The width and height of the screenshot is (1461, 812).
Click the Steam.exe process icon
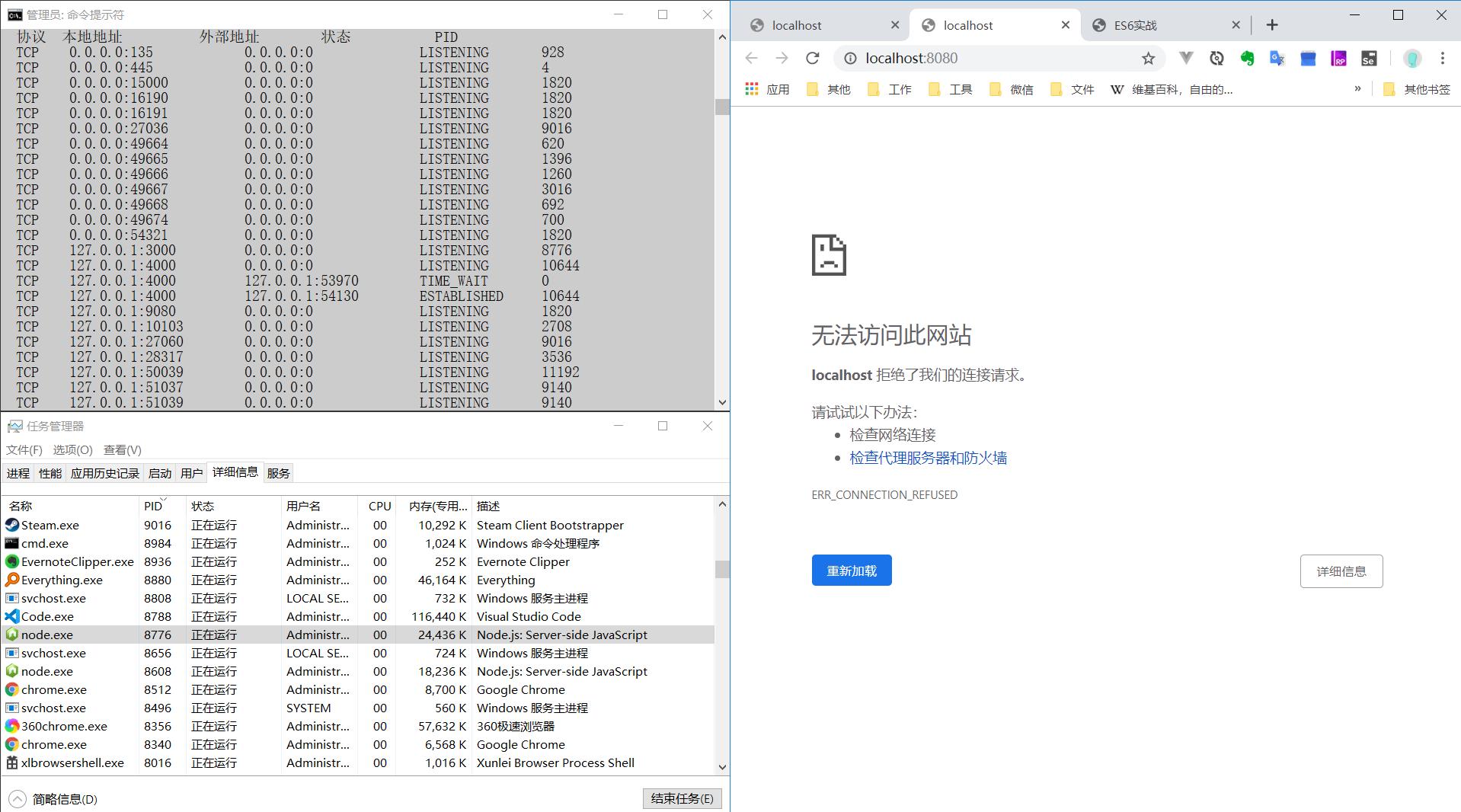pyautogui.click(x=12, y=525)
